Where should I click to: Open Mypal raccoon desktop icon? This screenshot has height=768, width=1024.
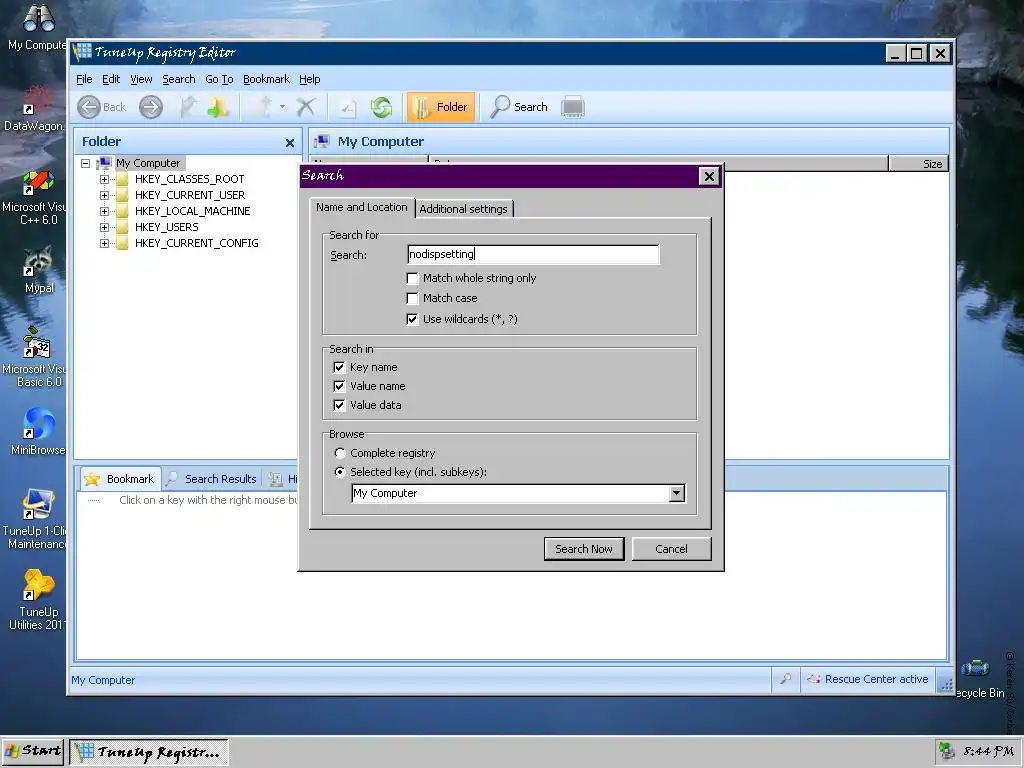coord(39,269)
